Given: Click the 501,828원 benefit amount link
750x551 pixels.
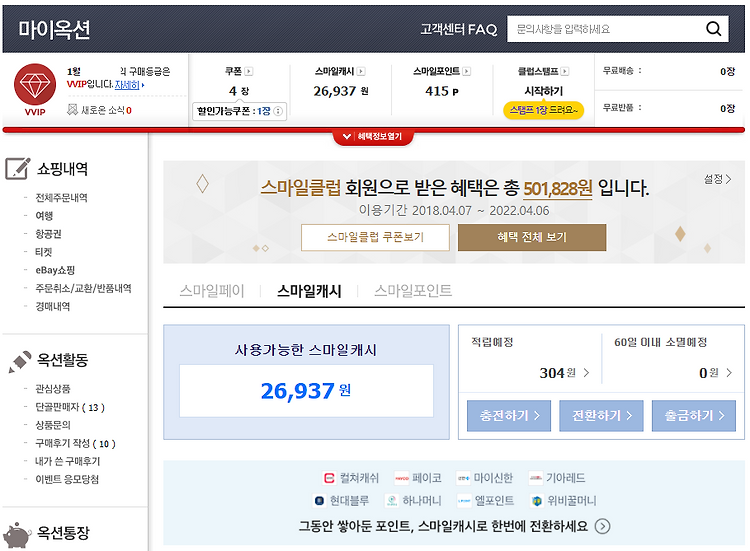Looking at the screenshot, I should tap(558, 188).
